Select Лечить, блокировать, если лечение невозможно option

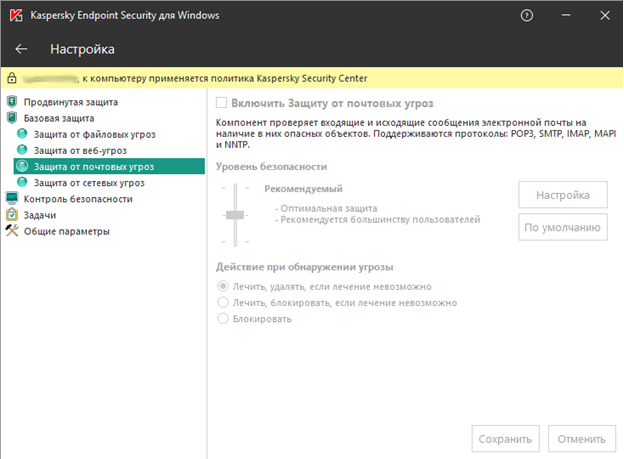pos(223,303)
